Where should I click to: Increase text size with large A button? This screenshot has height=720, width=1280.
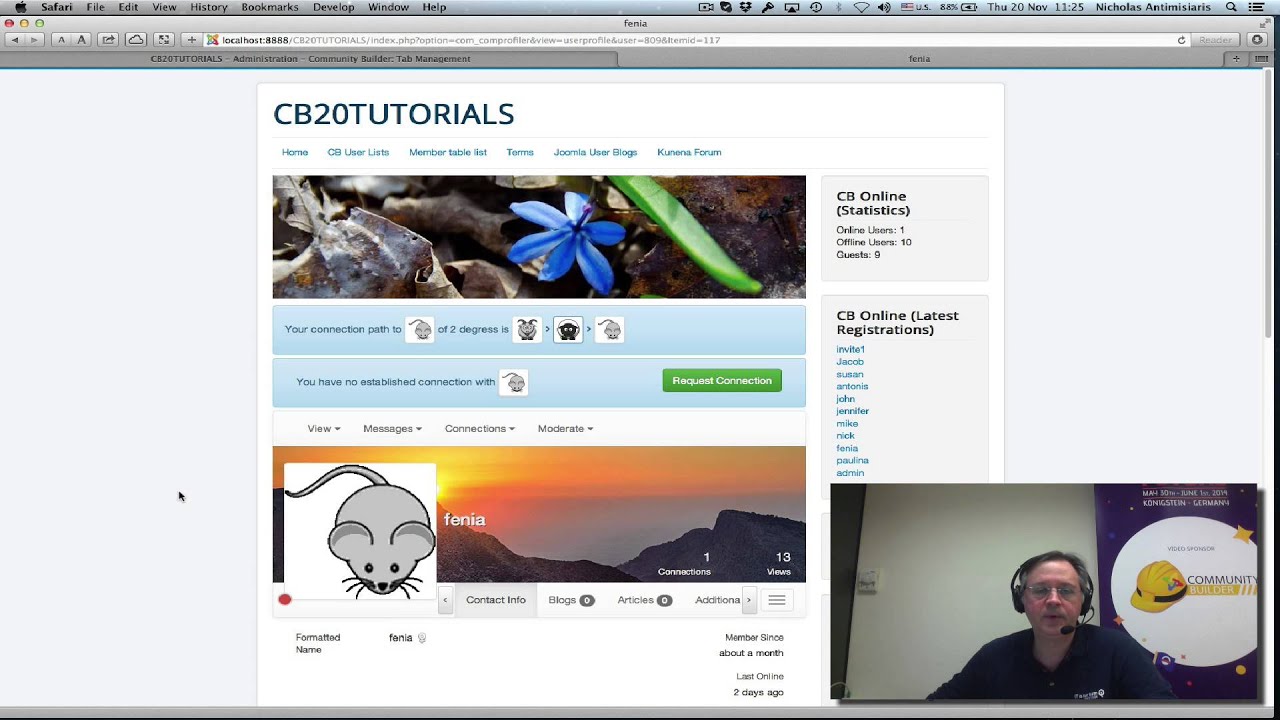point(82,40)
